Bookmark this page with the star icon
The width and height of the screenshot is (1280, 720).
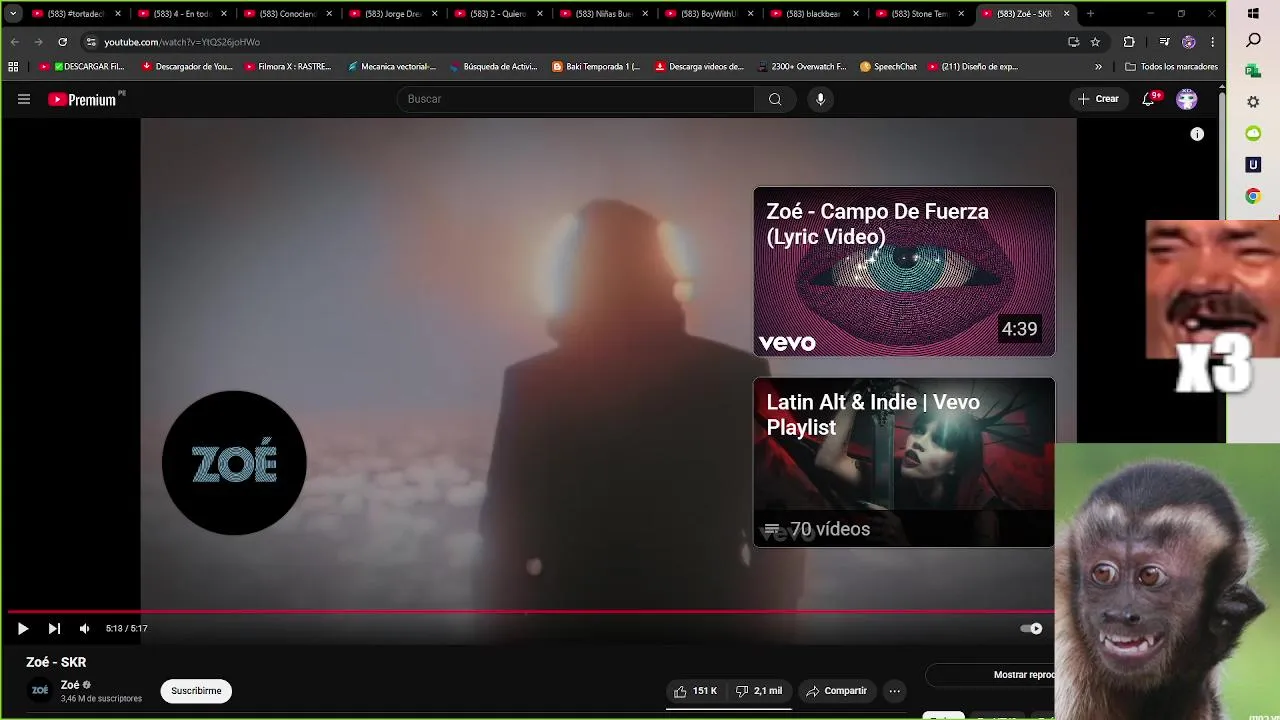tap(1095, 42)
